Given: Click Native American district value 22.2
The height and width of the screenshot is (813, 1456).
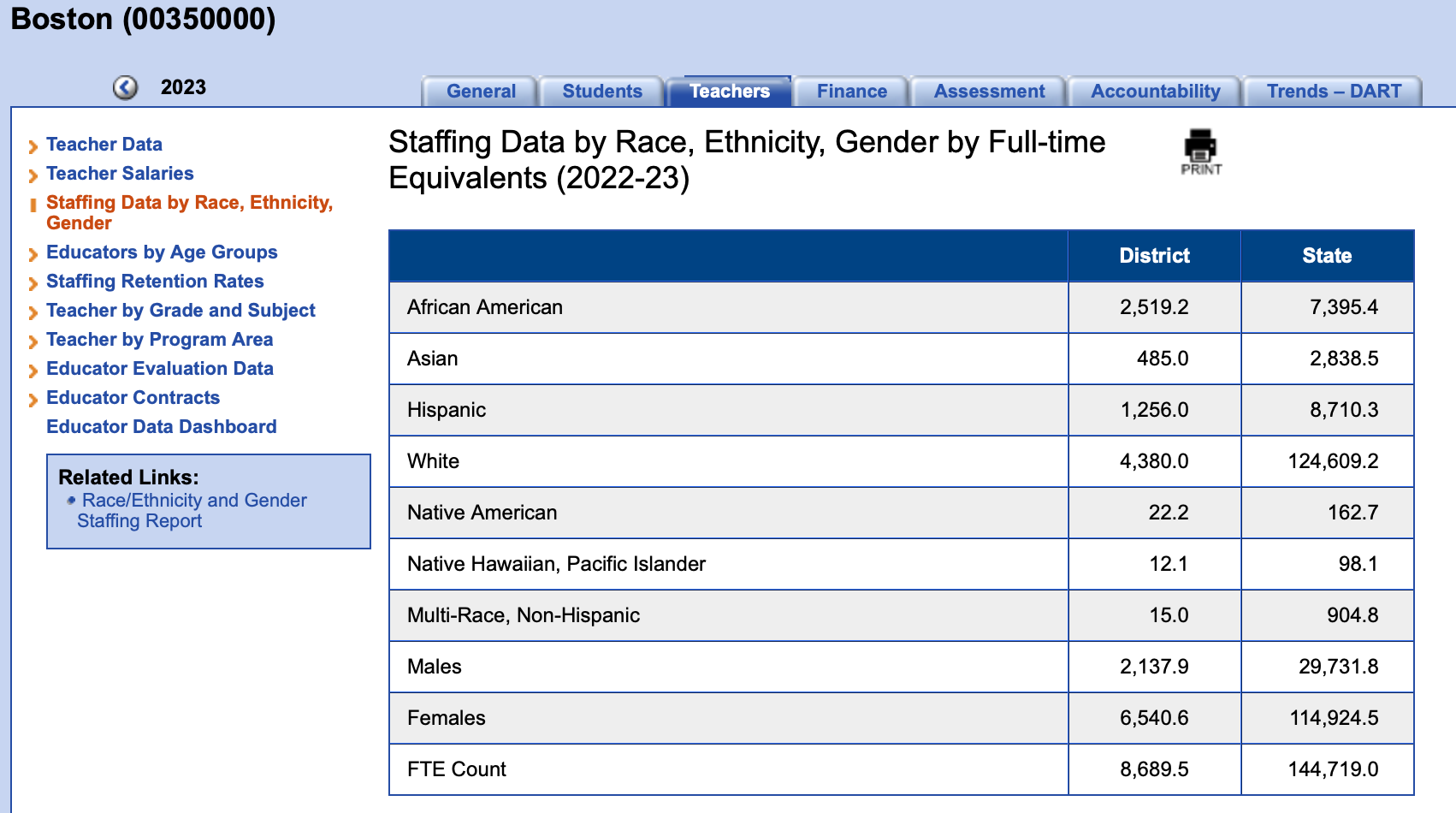Looking at the screenshot, I should pyautogui.click(x=1169, y=513).
